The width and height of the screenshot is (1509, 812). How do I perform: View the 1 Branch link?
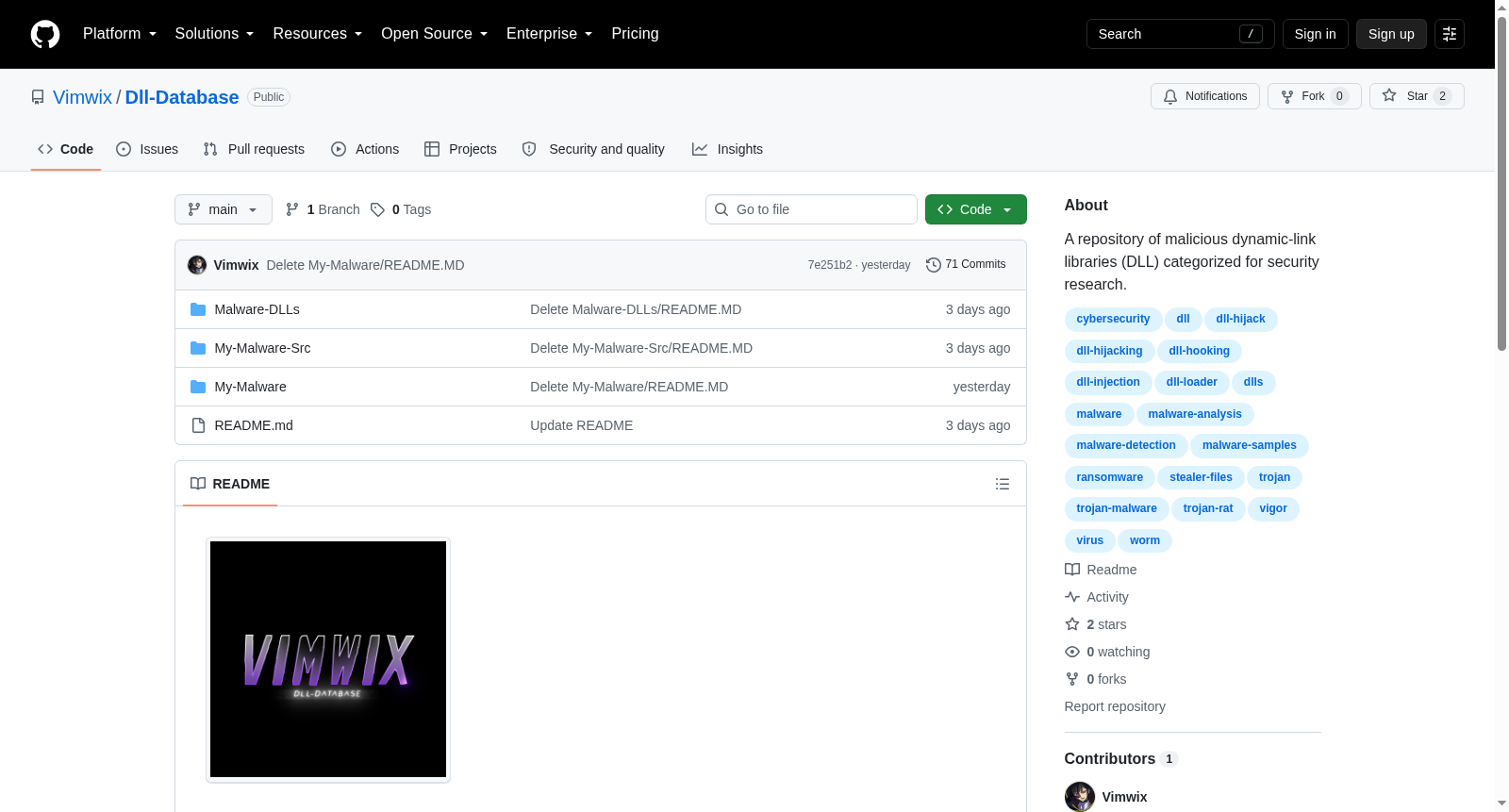click(x=323, y=209)
